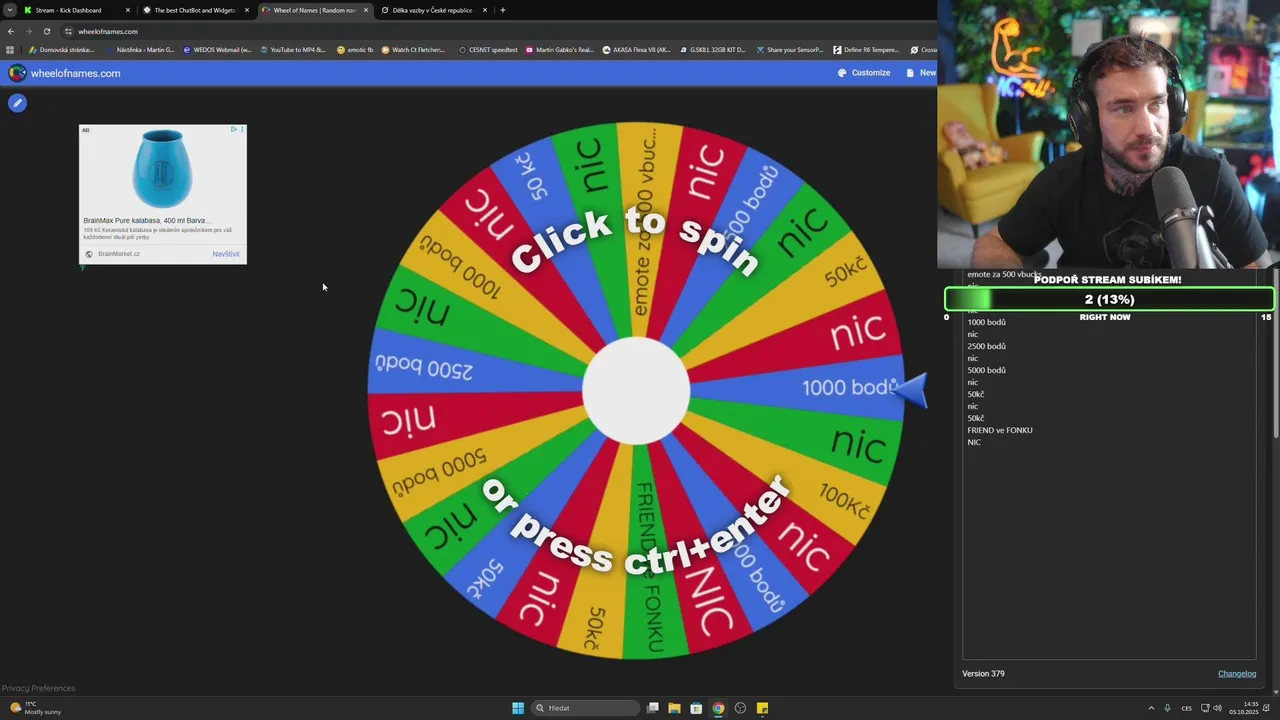The height and width of the screenshot is (720, 1280).
Task: Open Sticky Notes from the taskbar
Action: coord(762,708)
